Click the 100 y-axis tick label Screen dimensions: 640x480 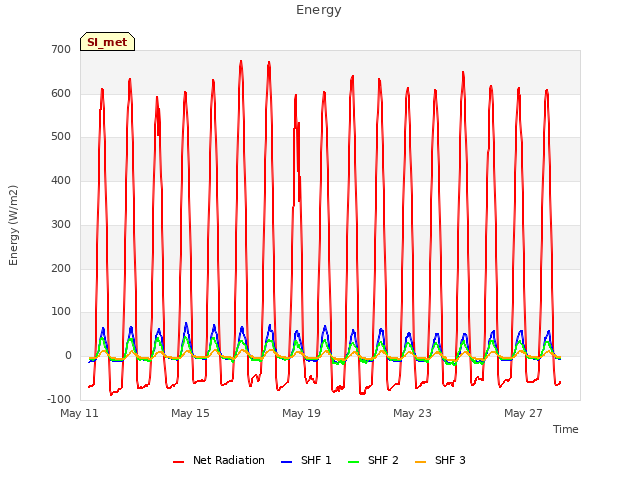[61, 312]
